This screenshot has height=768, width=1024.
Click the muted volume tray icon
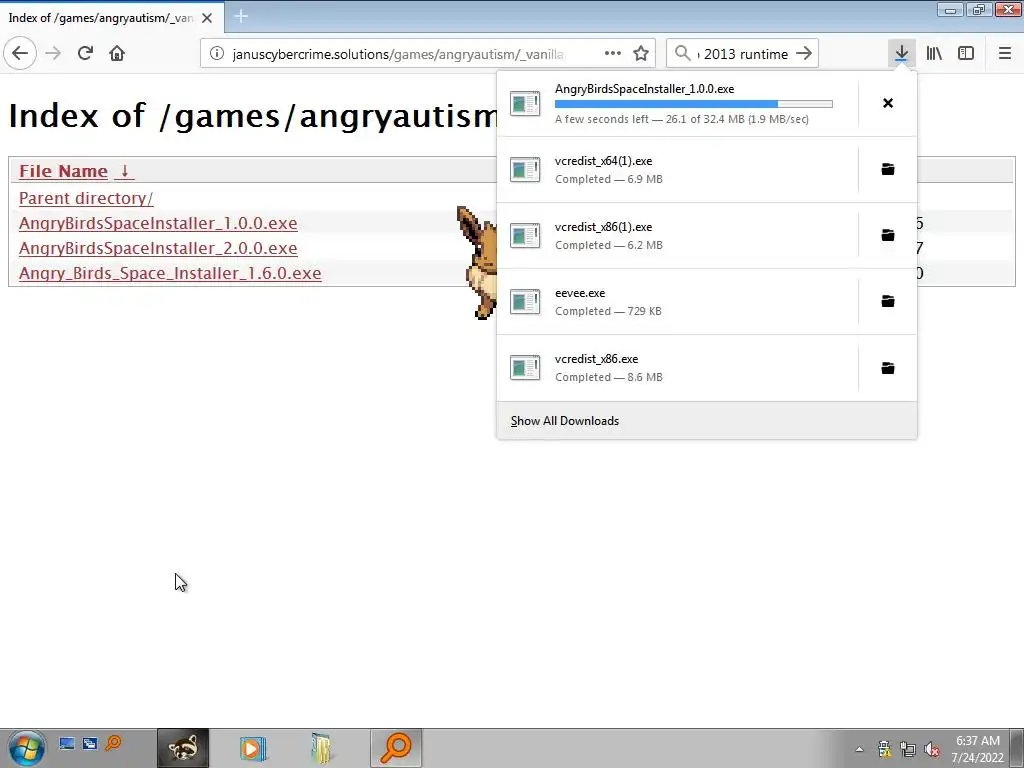point(932,749)
